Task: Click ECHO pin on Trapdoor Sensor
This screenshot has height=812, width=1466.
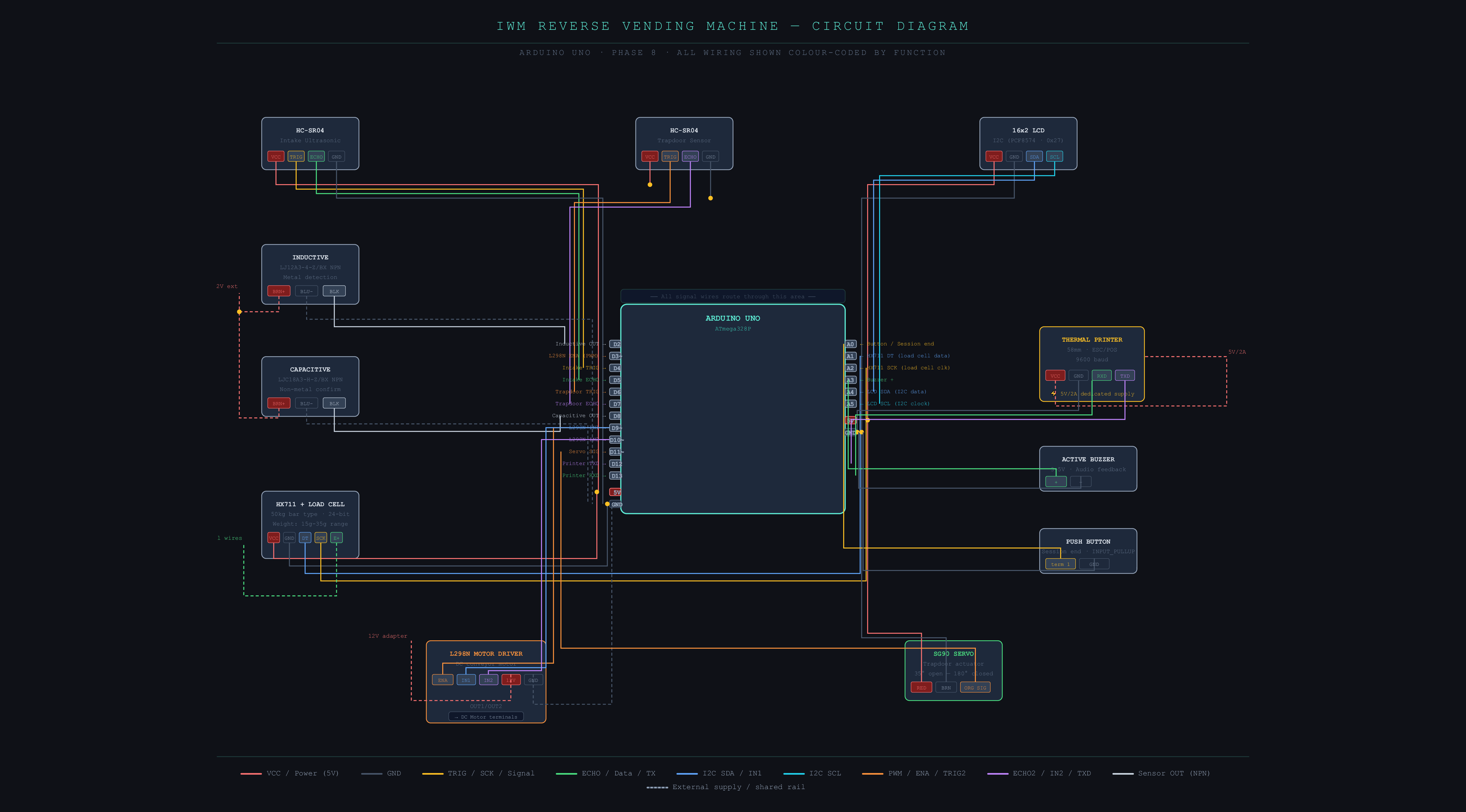Action: (x=690, y=156)
